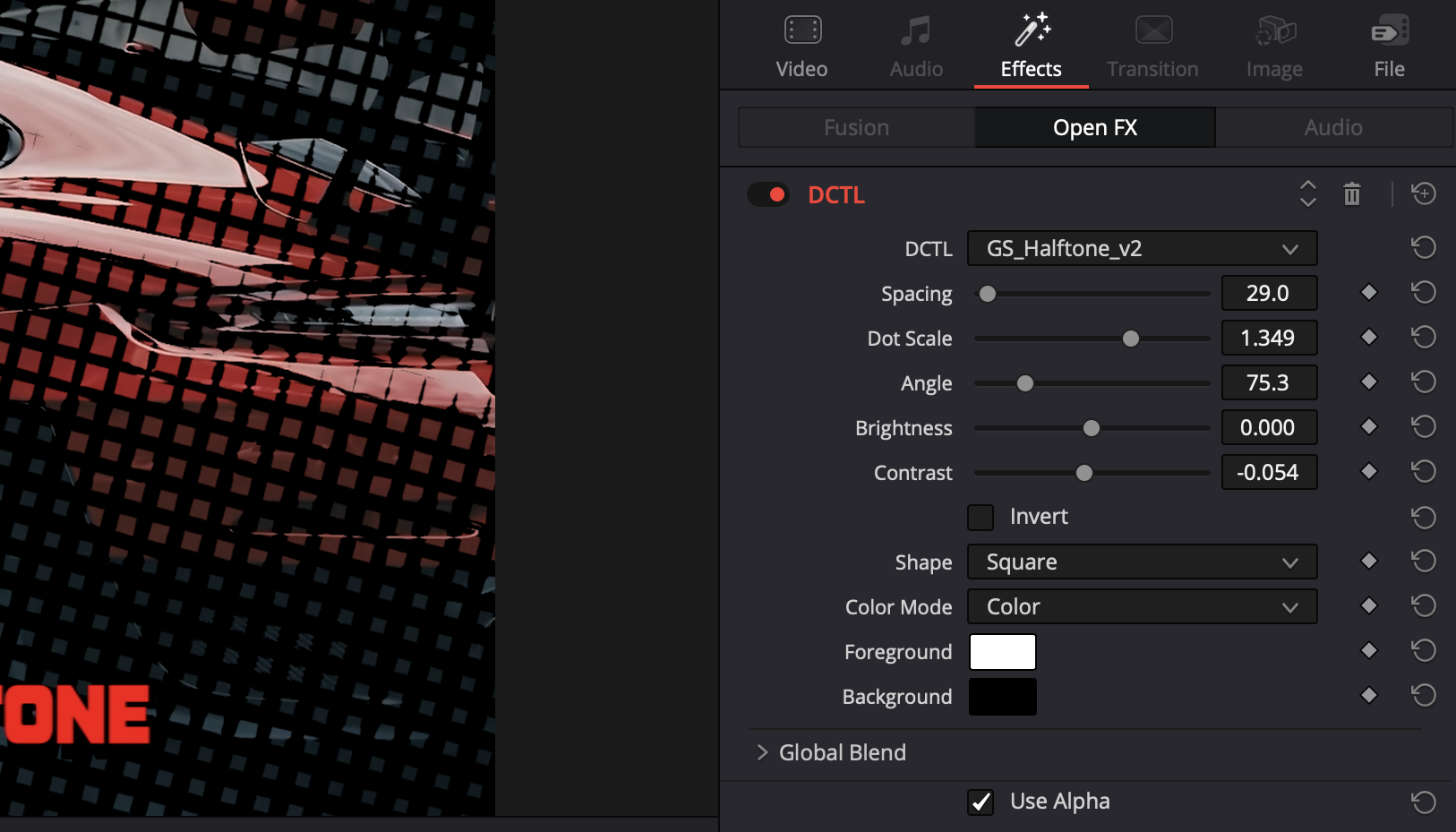
Task: Click the halftone viewer preview image
Action: (x=247, y=407)
